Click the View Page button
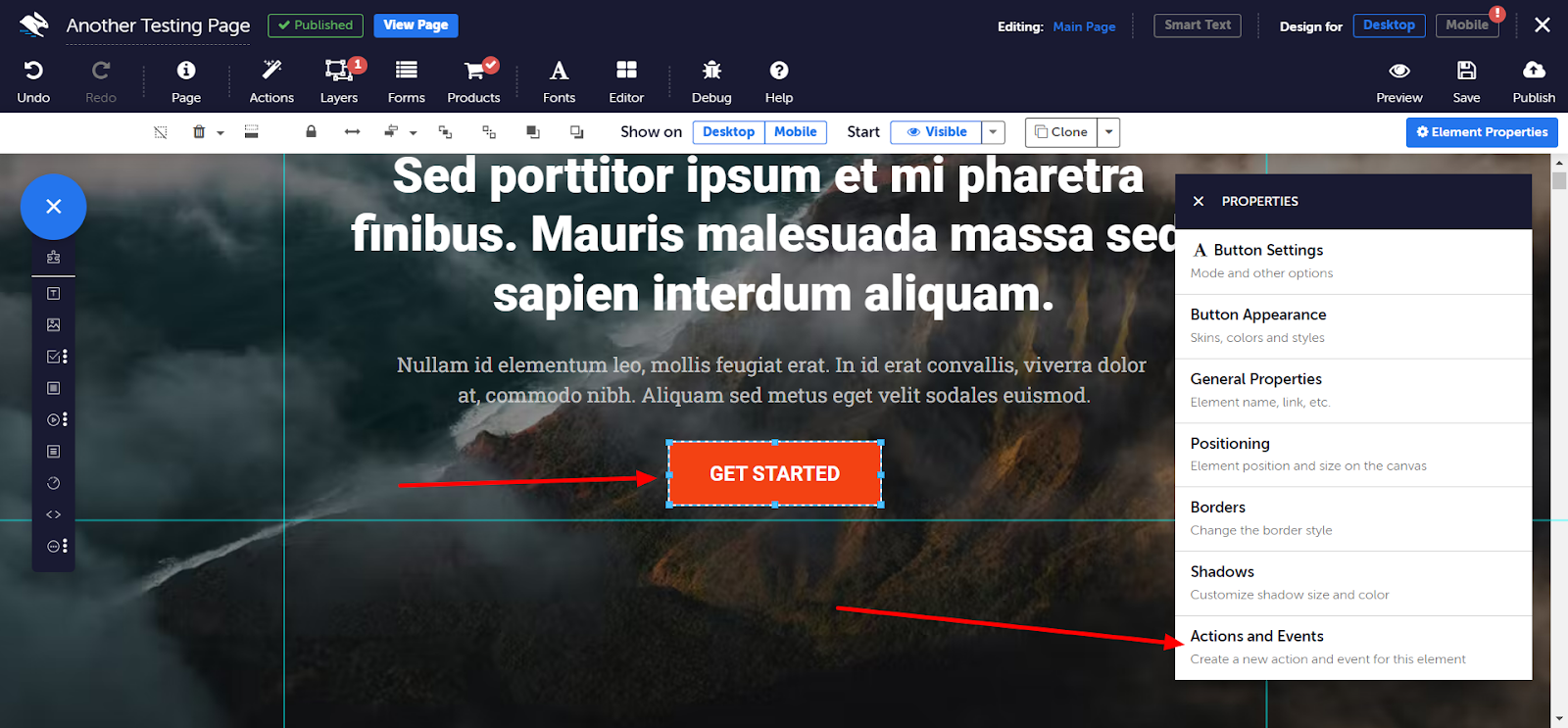Image resolution: width=1568 pixels, height=728 pixels. (416, 25)
